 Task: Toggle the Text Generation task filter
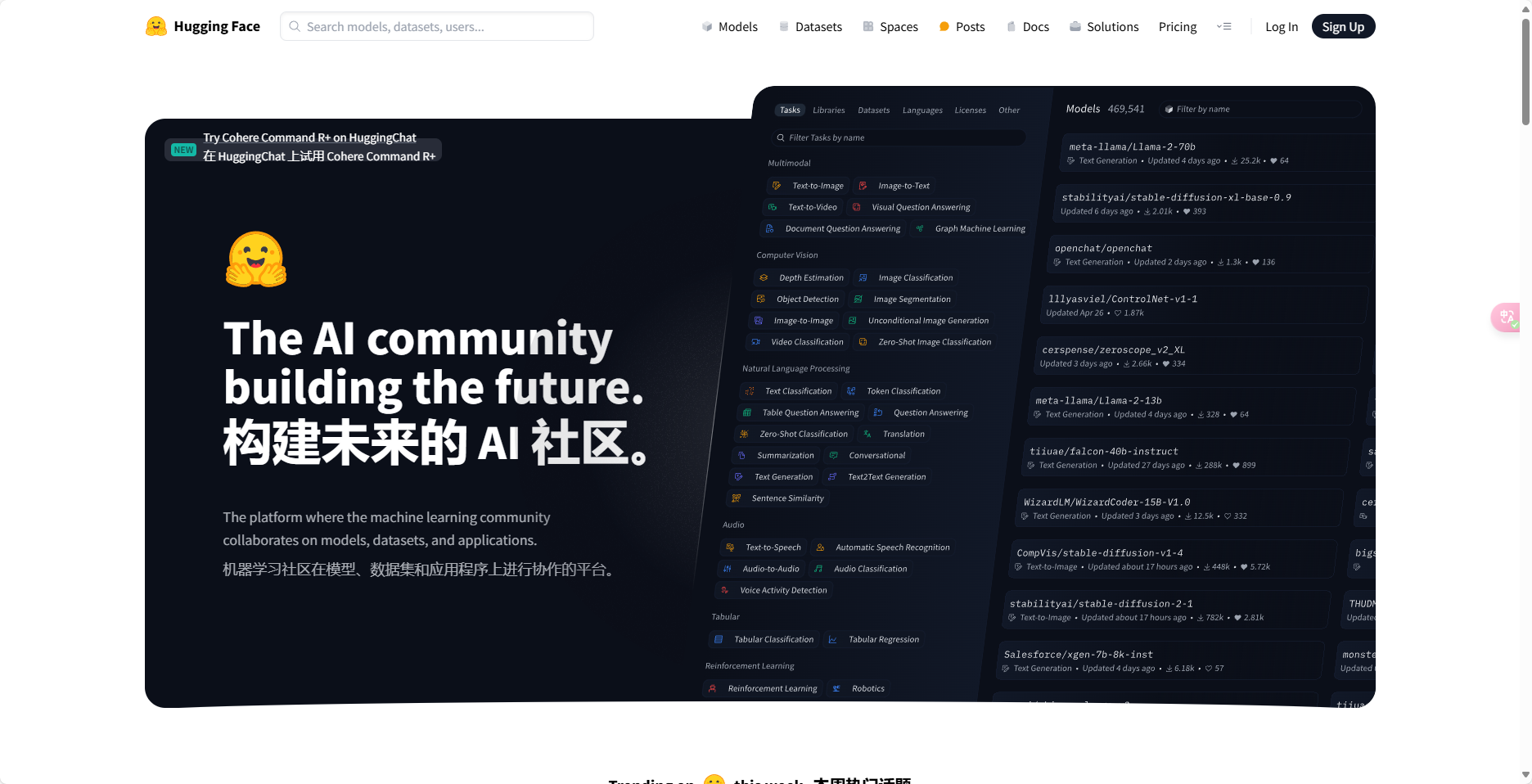(x=773, y=476)
